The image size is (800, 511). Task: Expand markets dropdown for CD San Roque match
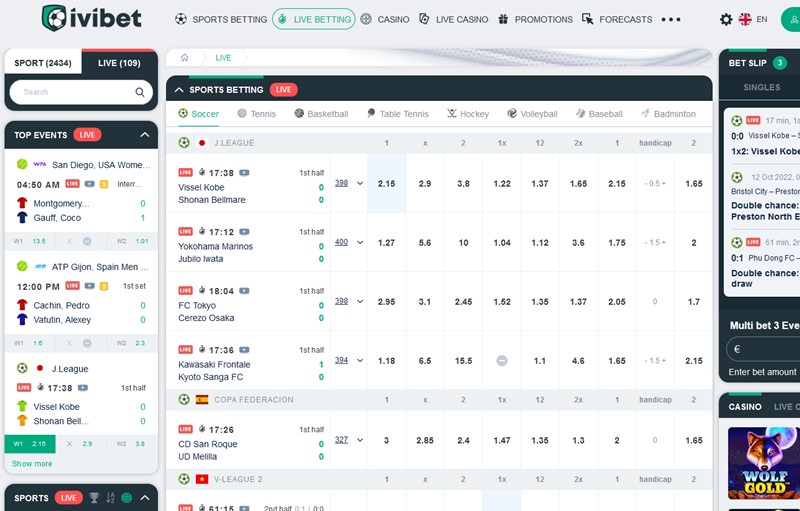360,440
